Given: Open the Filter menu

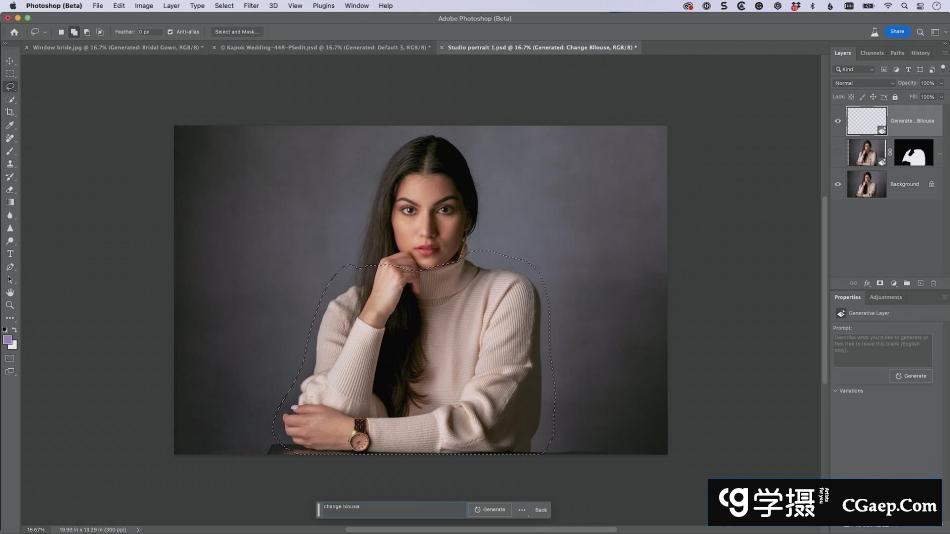Looking at the screenshot, I should point(251,6).
